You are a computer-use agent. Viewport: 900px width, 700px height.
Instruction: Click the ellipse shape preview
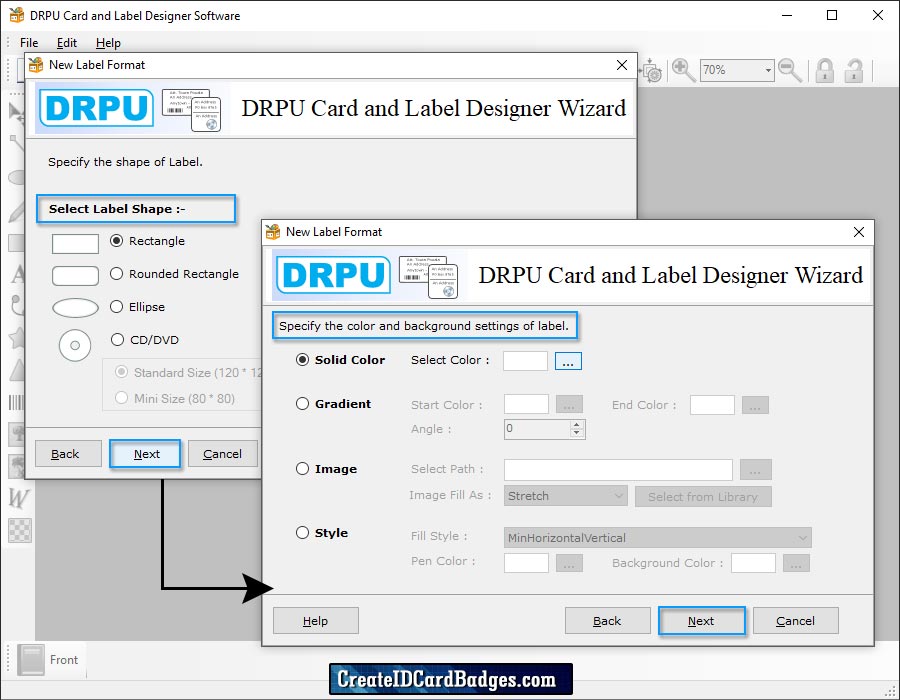[x=75, y=308]
